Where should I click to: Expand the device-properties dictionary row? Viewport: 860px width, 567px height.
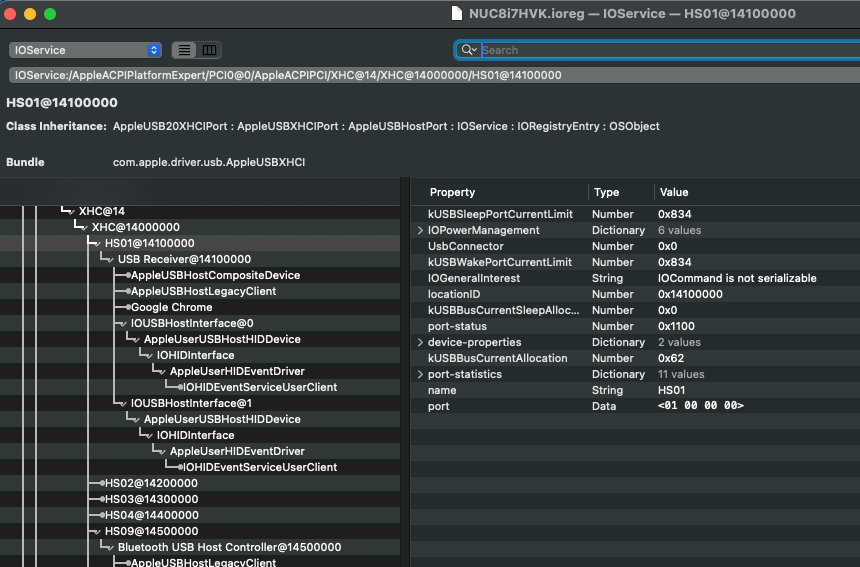tap(420, 342)
